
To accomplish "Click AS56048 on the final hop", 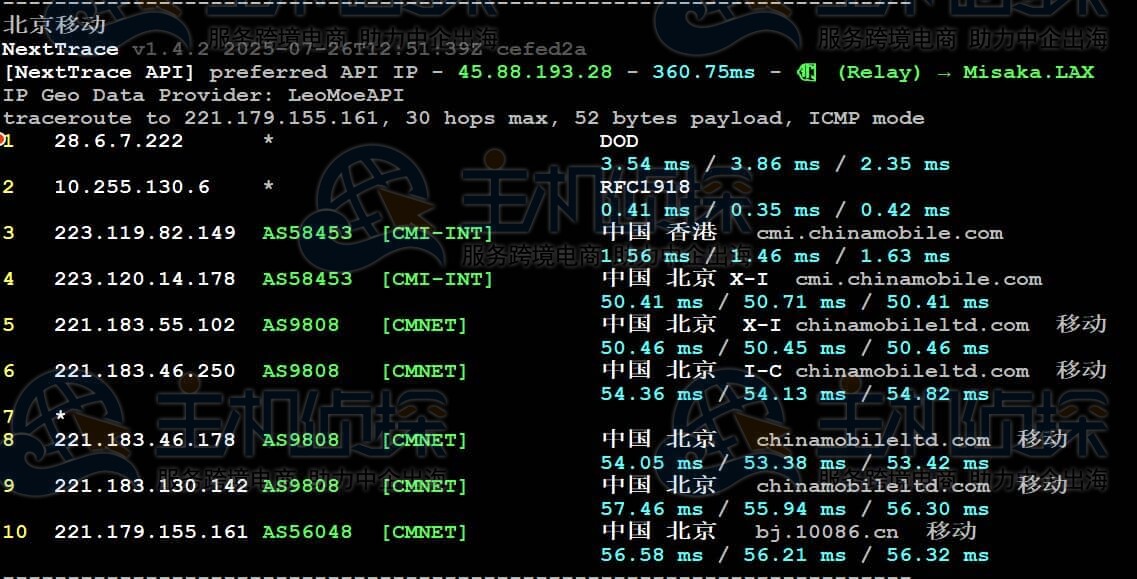I will click(x=307, y=532).
